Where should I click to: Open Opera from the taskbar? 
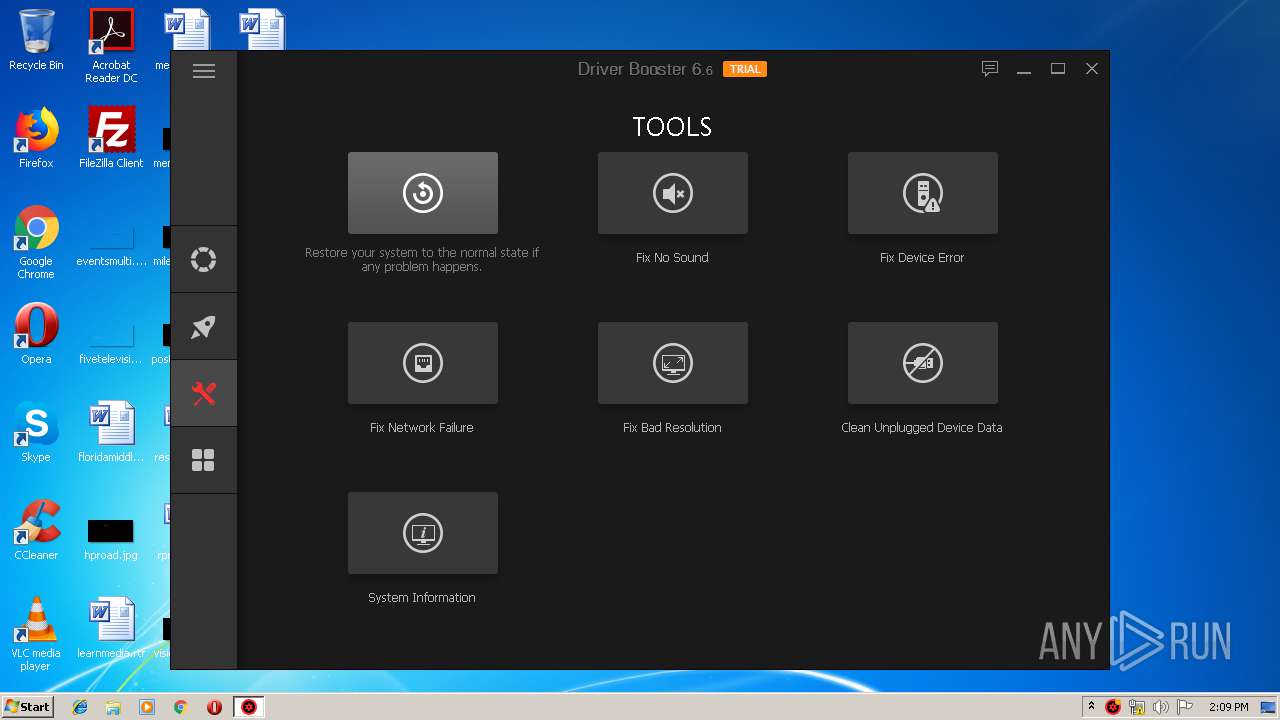tap(214, 707)
